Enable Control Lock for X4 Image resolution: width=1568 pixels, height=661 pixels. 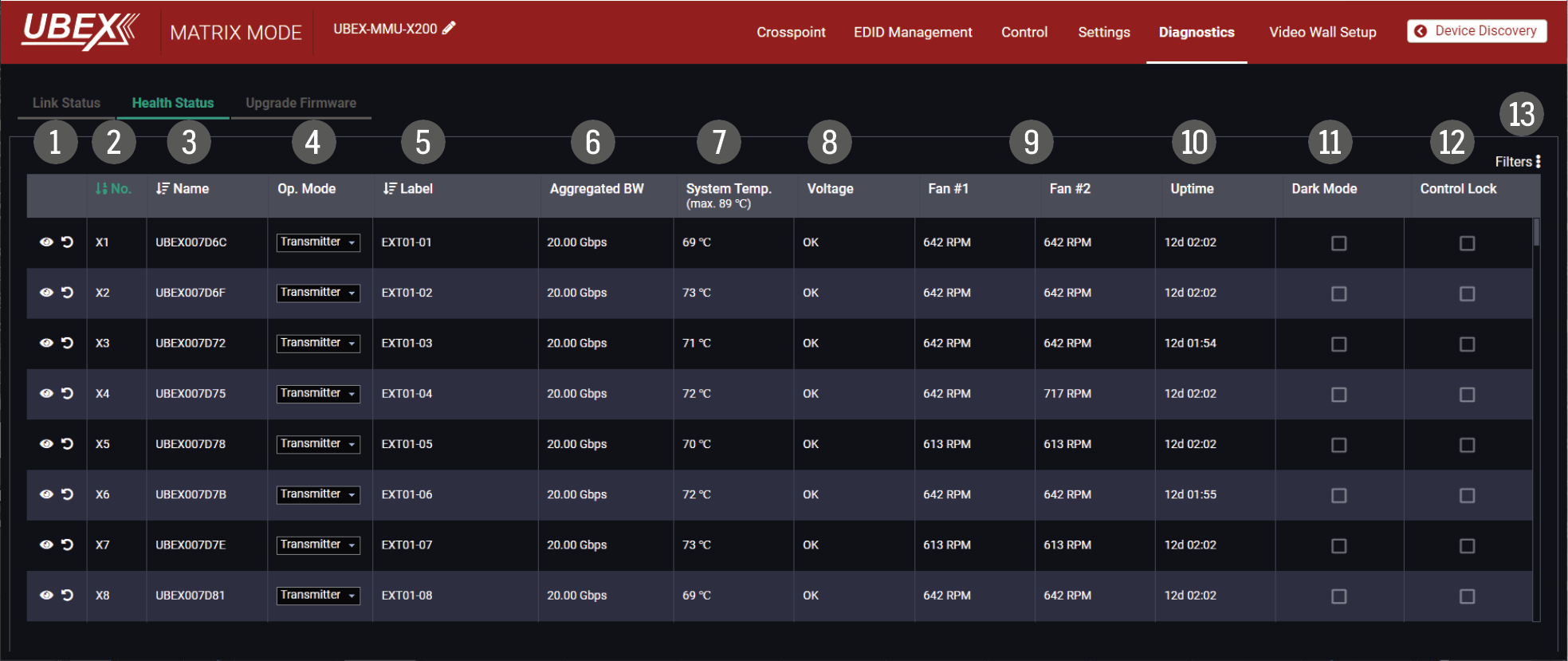[x=1468, y=395]
